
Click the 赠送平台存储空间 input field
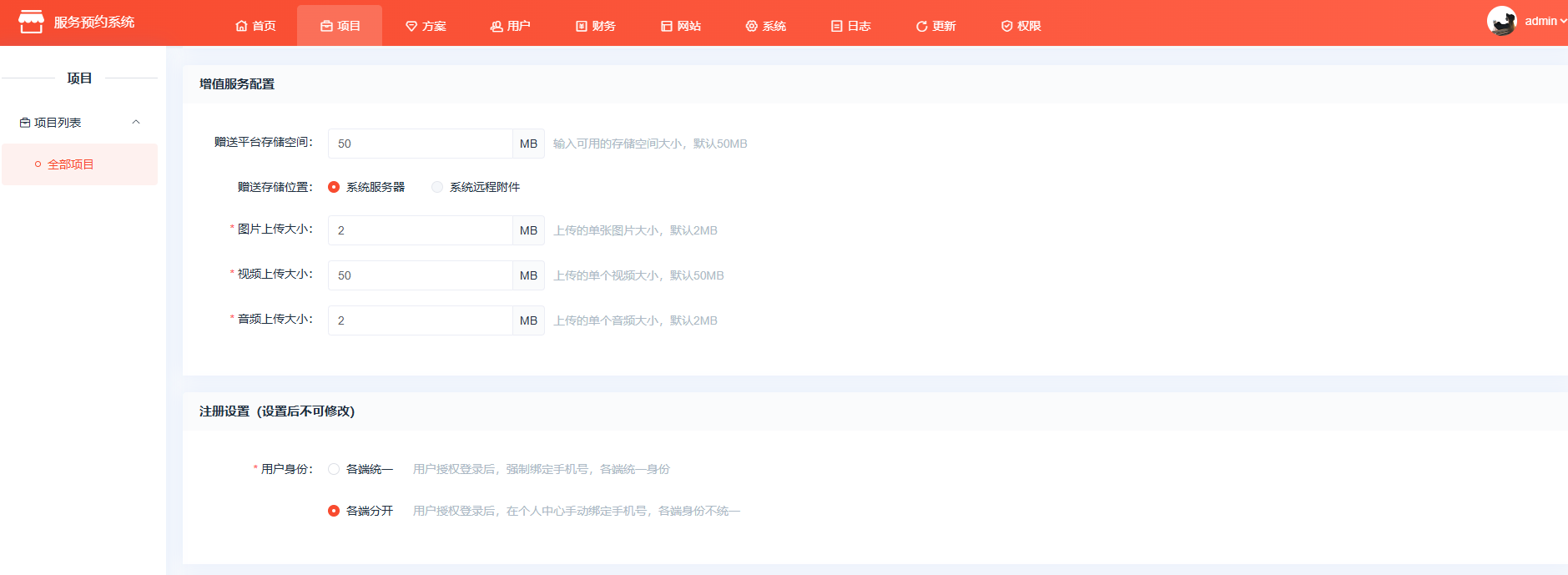click(x=420, y=144)
